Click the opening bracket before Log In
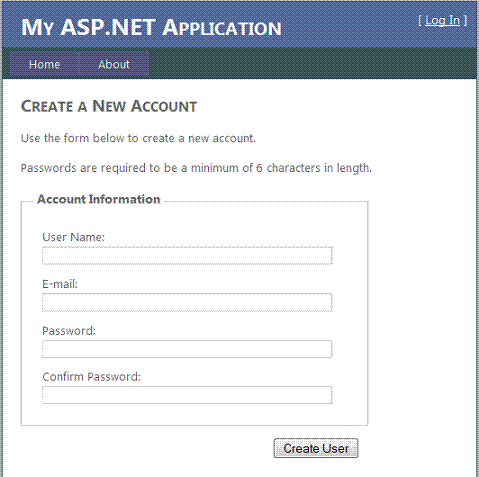 click(420, 21)
